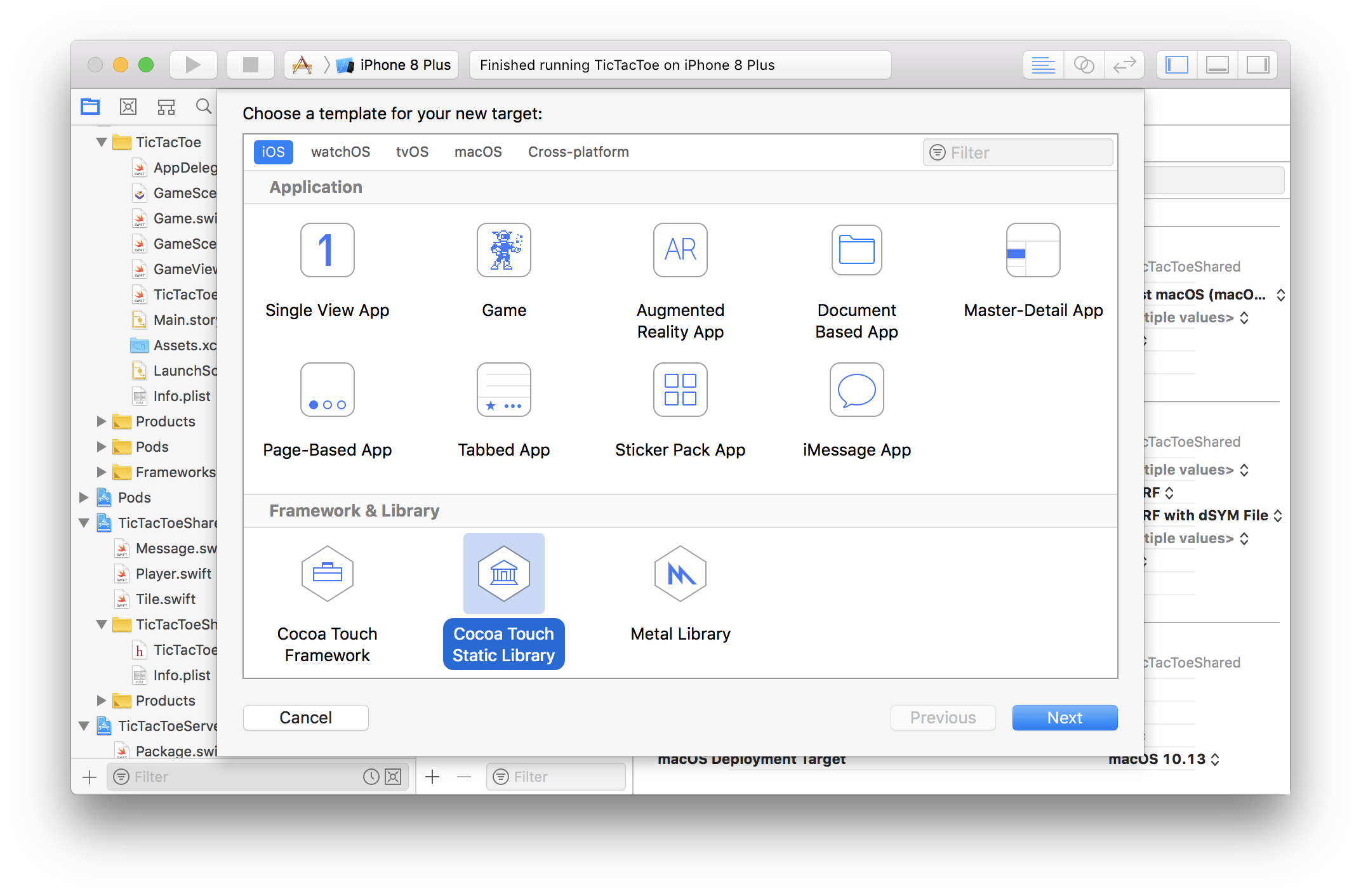Choose the Cocoa Touch Framework template
Image resolution: width=1361 pixels, height=896 pixels.
coord(327,574)
